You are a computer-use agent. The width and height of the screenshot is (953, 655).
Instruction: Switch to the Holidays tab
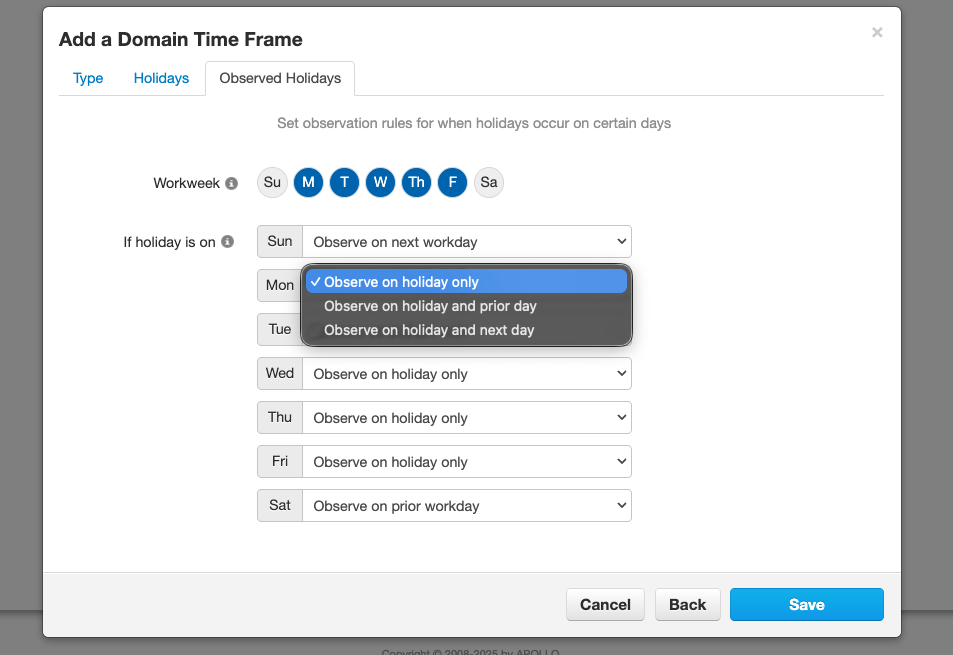[161, 78]
